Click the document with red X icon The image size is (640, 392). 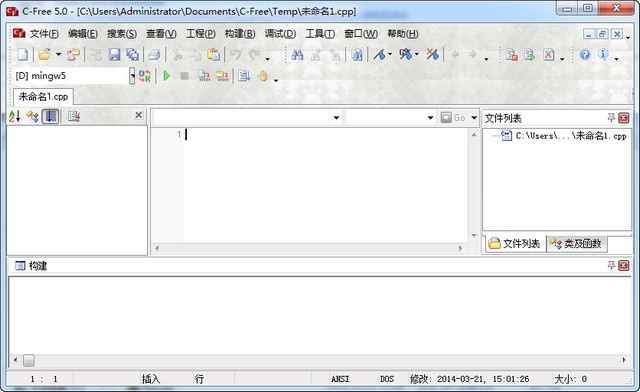(549, 54)
